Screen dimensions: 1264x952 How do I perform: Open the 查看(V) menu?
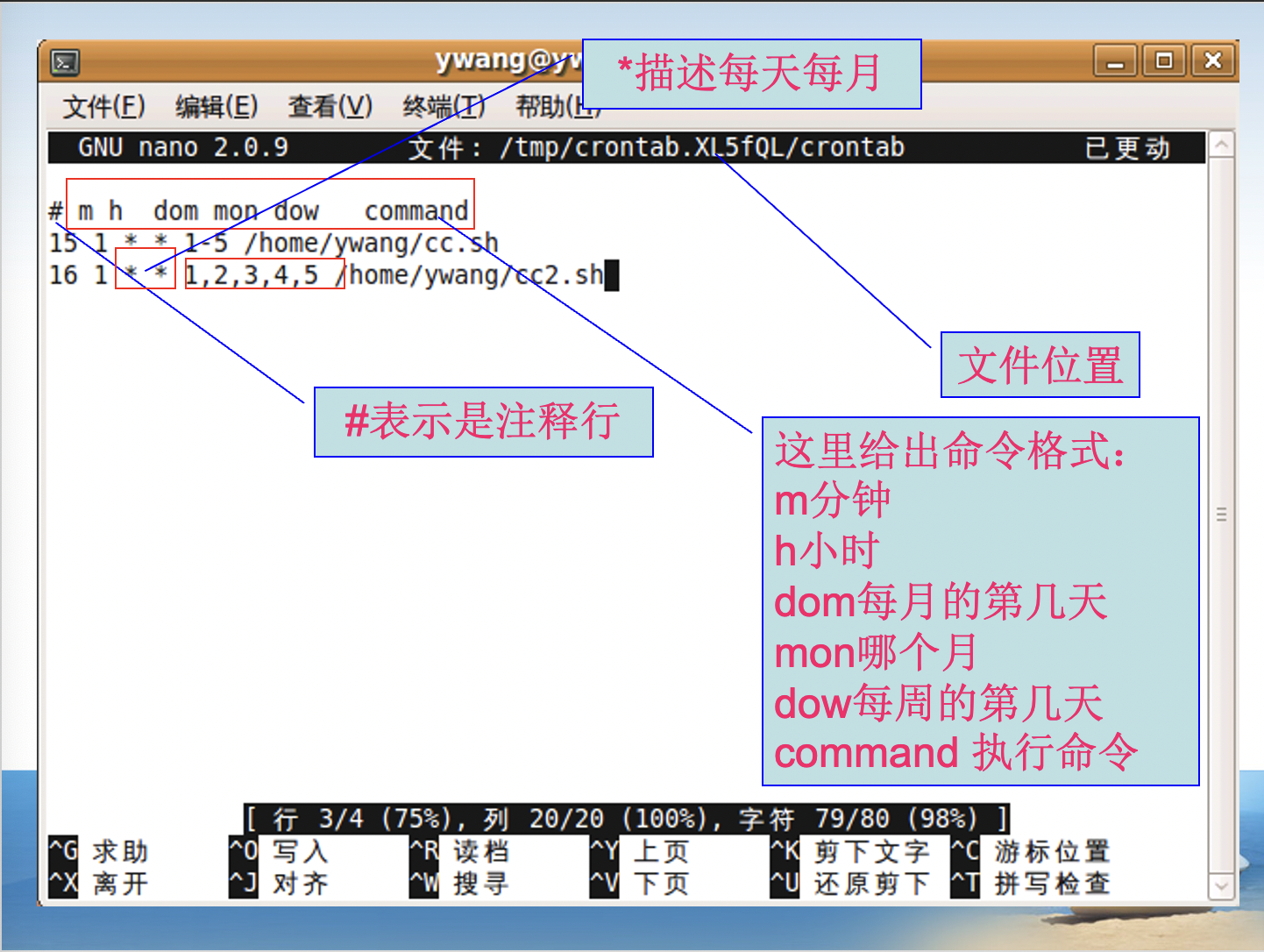click(330, 107)
